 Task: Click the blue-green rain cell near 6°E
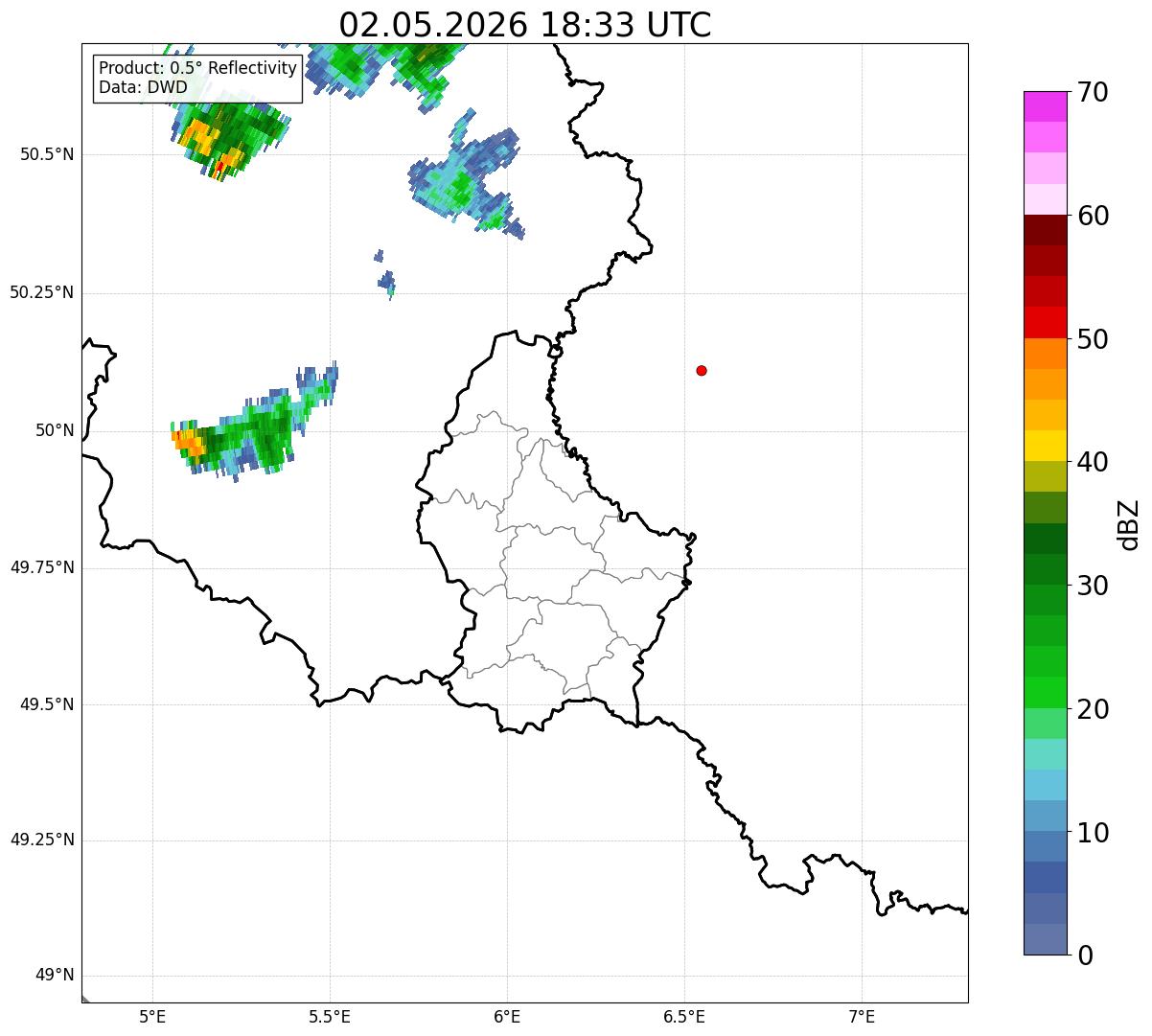pyautogui.click(x=467, y=180)
